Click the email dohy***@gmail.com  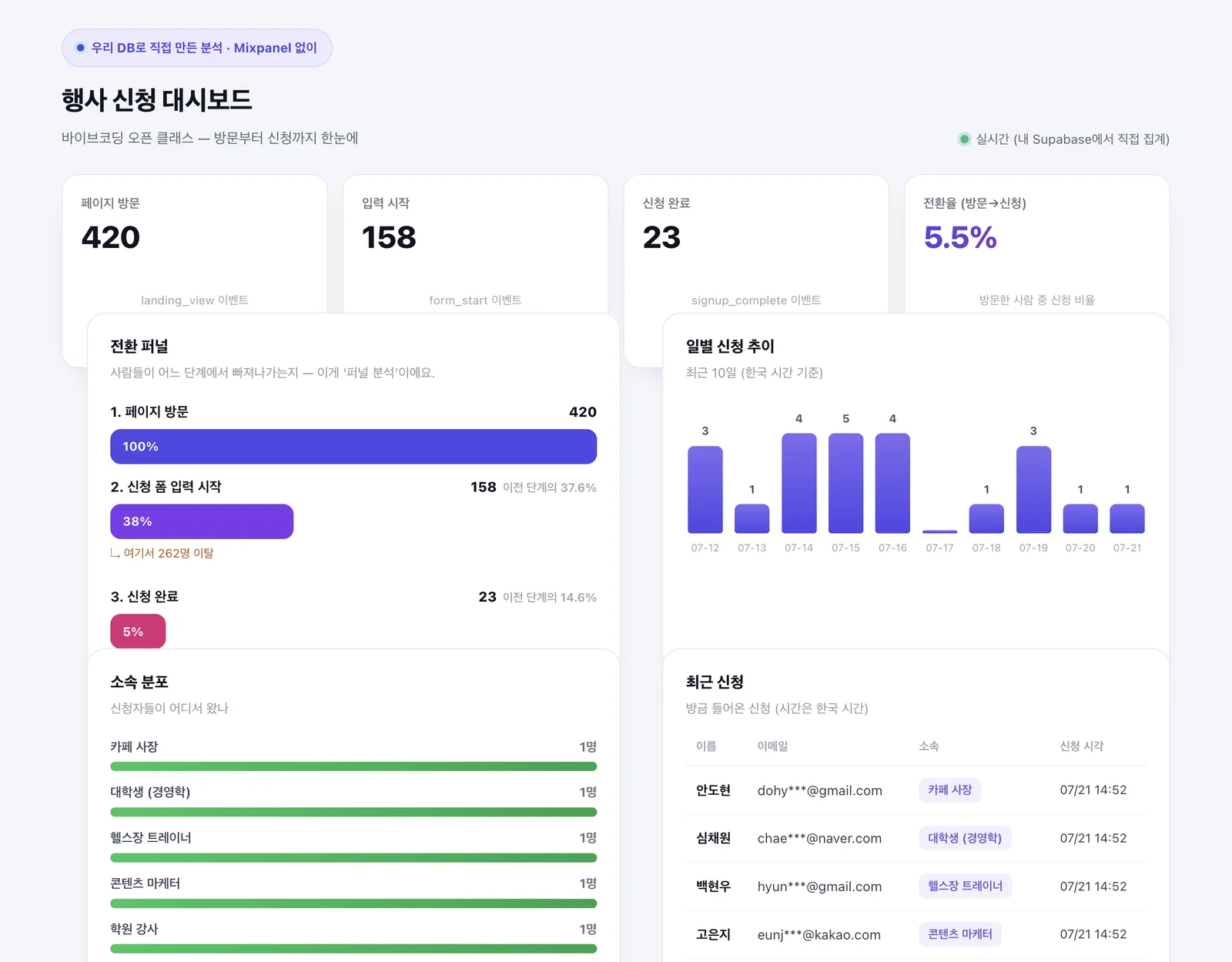[819, 791]
